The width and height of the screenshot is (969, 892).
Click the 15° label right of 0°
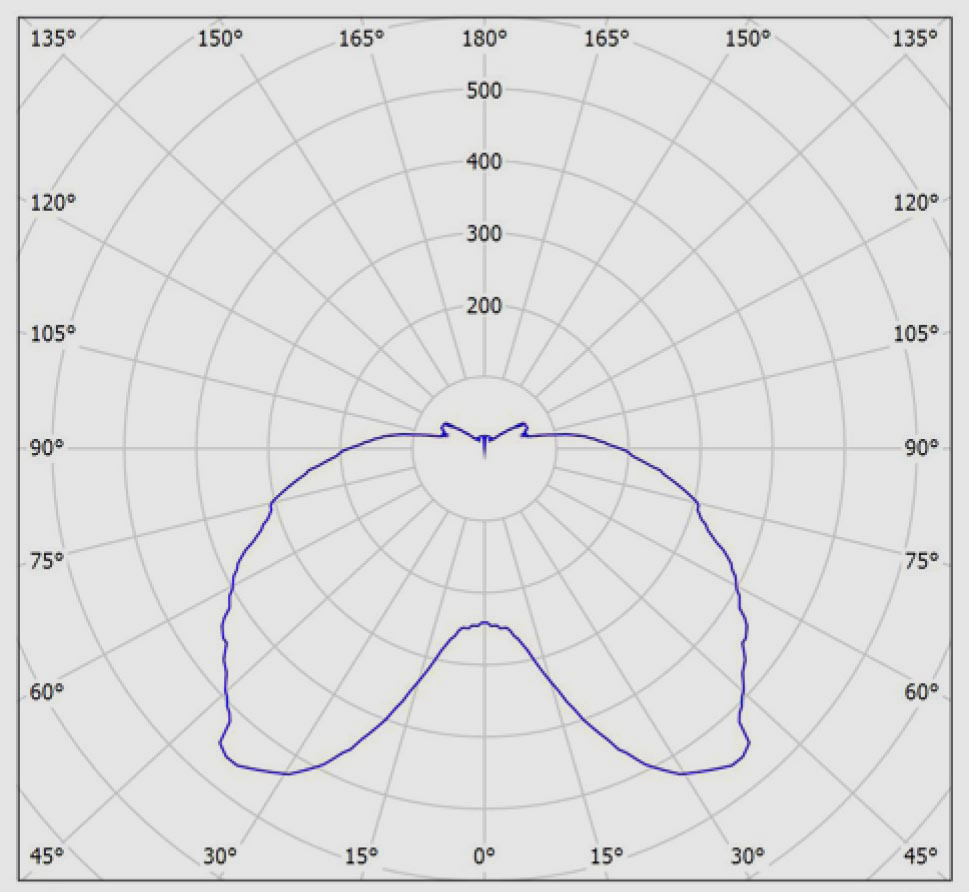607,856
